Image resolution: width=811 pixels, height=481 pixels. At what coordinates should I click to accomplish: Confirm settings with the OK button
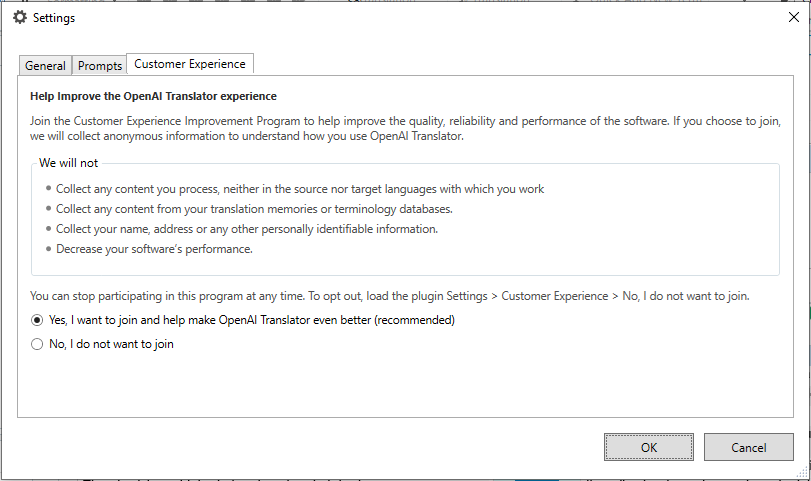[x=649, y=447]
